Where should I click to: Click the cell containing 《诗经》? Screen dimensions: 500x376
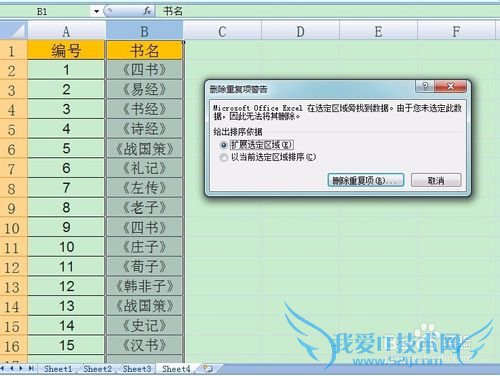(144, 129)
